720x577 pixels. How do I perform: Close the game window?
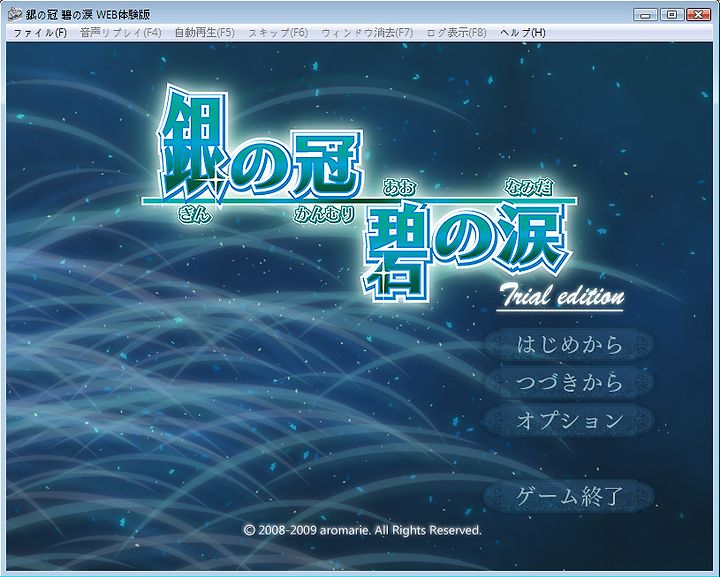tap(698, 15)
